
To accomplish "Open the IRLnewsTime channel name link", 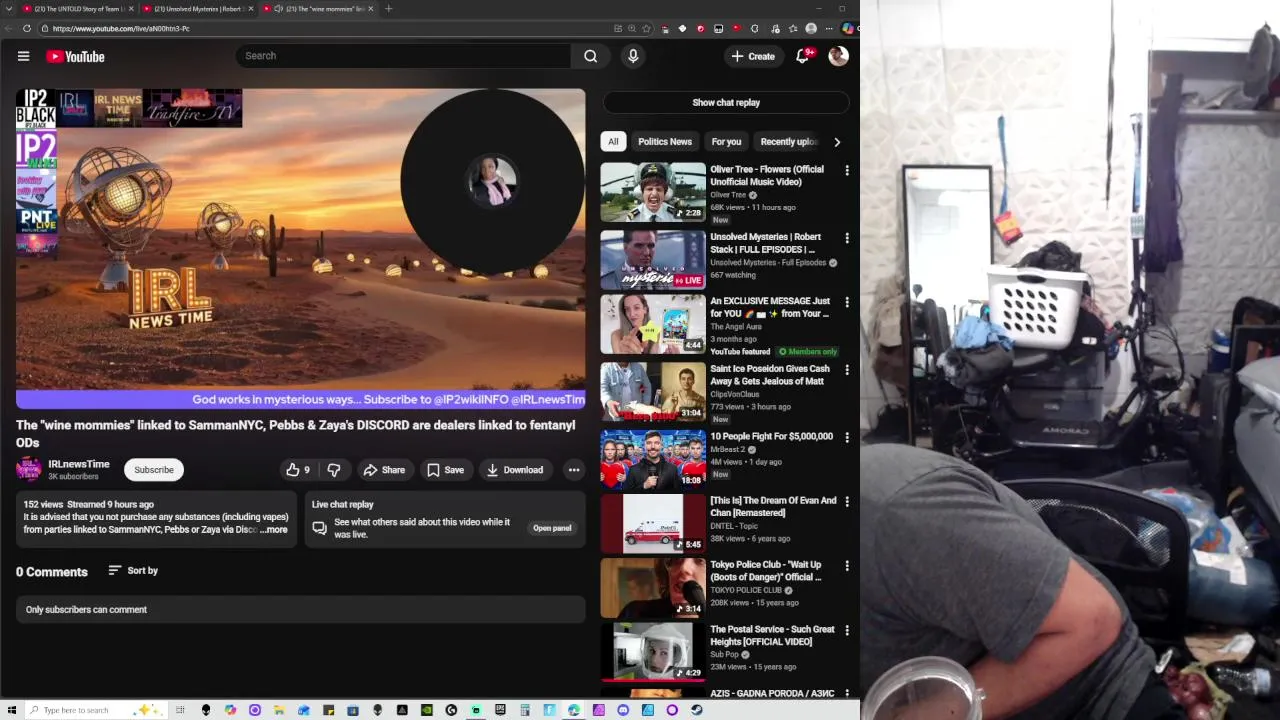I will click(79, 464).
